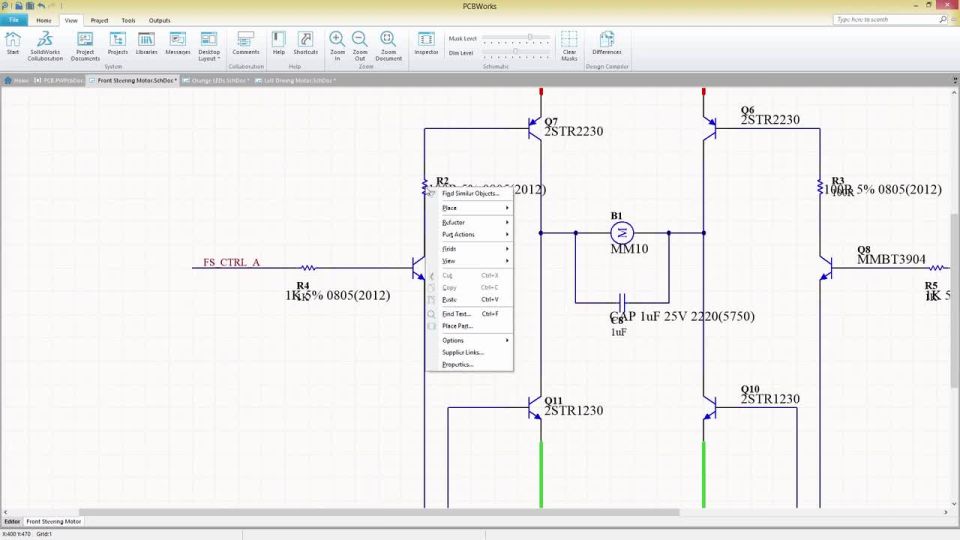Viewport: 960px width, 540px height.
Task: Expand the Place submenu
Action: (x=470, y=208)
